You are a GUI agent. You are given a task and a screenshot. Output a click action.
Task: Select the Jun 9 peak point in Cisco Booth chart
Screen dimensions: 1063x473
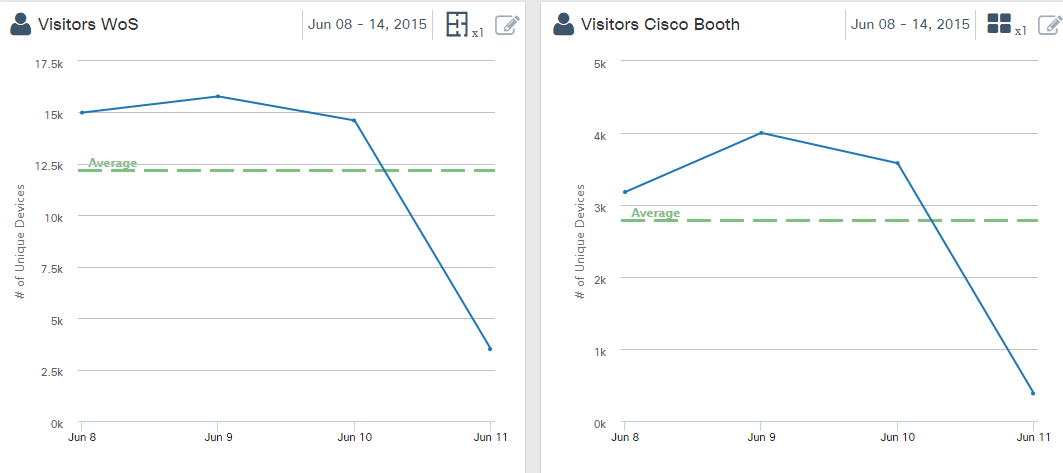[761, 132]
